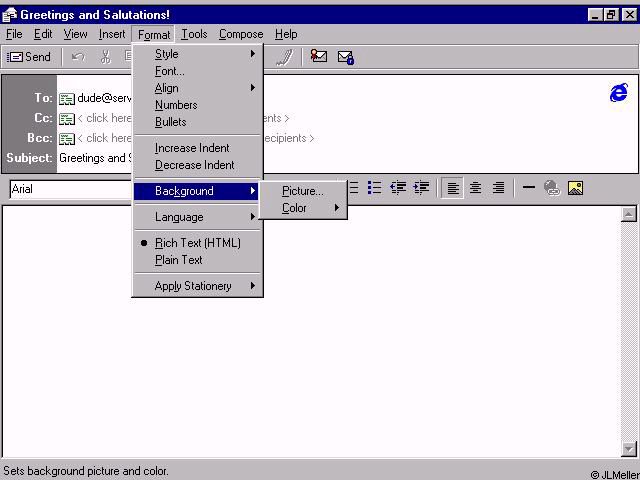Image resolution: width=640 pixels, height=480 pixels.
Task: Select the Rich Text (HTML) option
Action: pyautogui.click(x=198, y=243)
